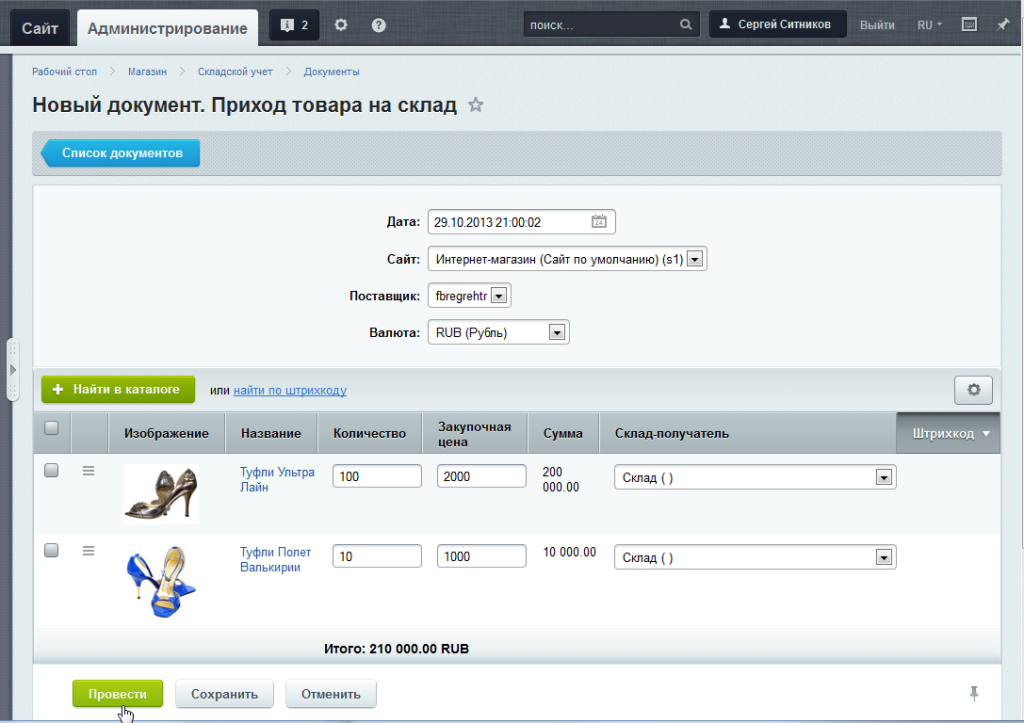Open Туфли Полет Валькирии product link
This screenshot has width=1024, height=723.
click(x=275, y=560)
